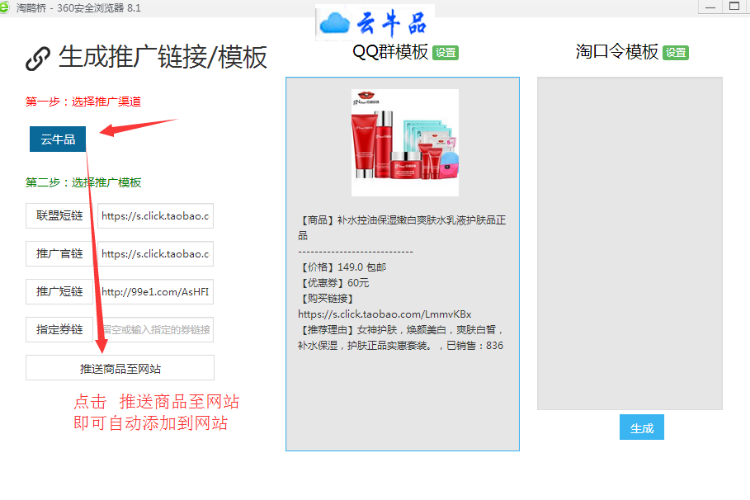Click the 推广官链 template button
The width and height of the screenshot is (750, 500).
(59, 254)
